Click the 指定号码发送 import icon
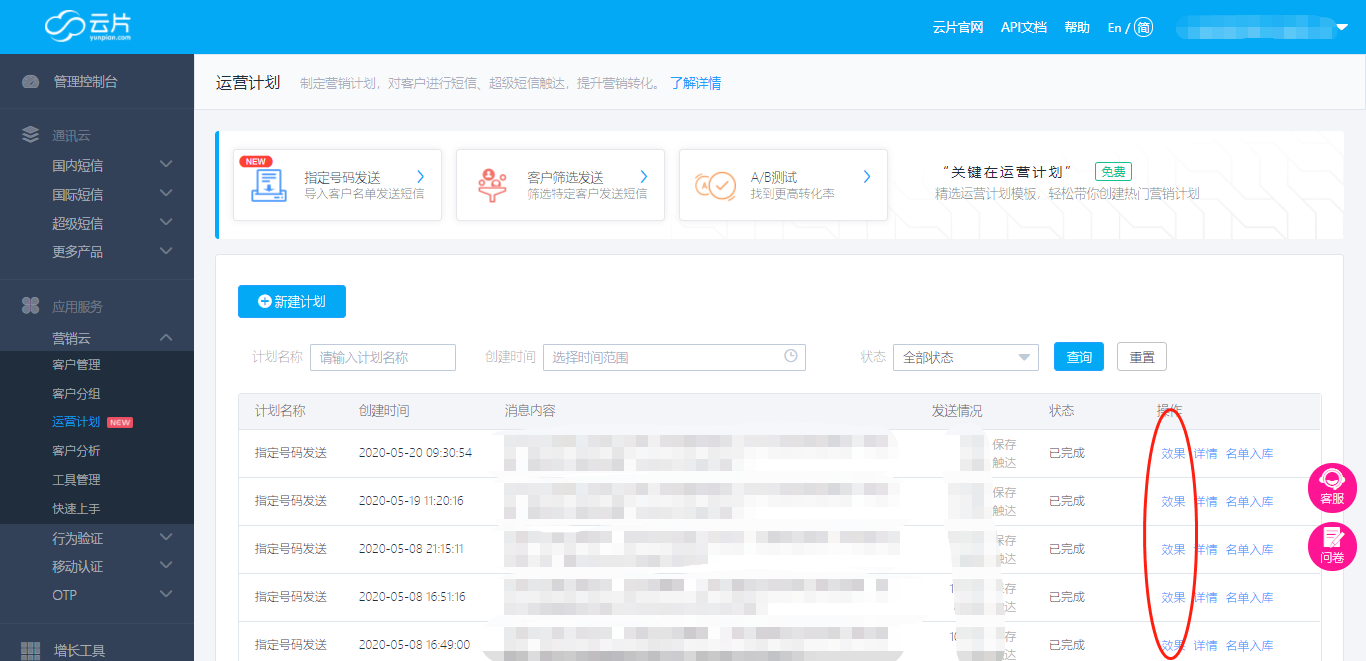 point(268,185)
